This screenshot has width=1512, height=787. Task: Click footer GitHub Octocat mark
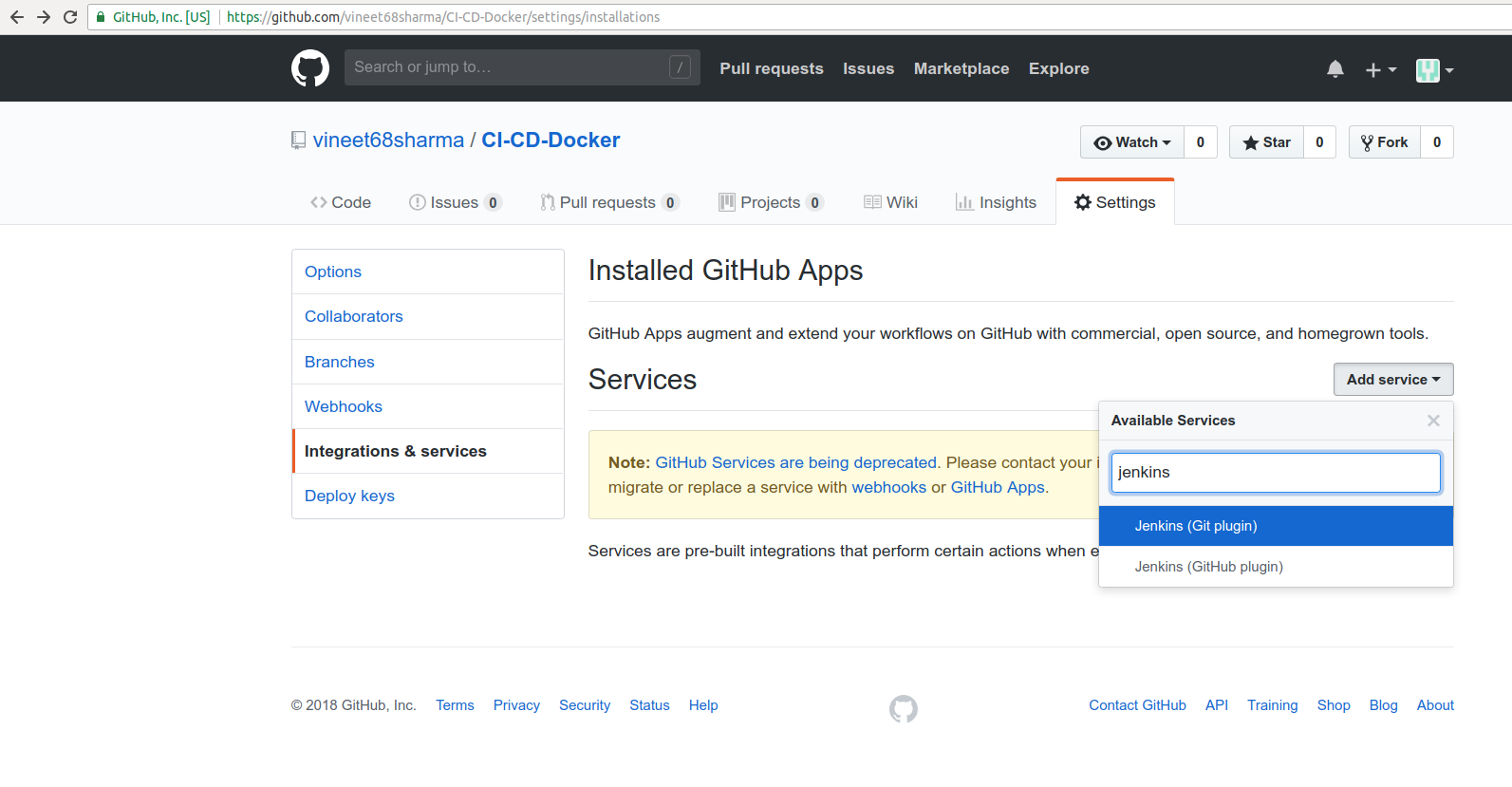[904, 708]
